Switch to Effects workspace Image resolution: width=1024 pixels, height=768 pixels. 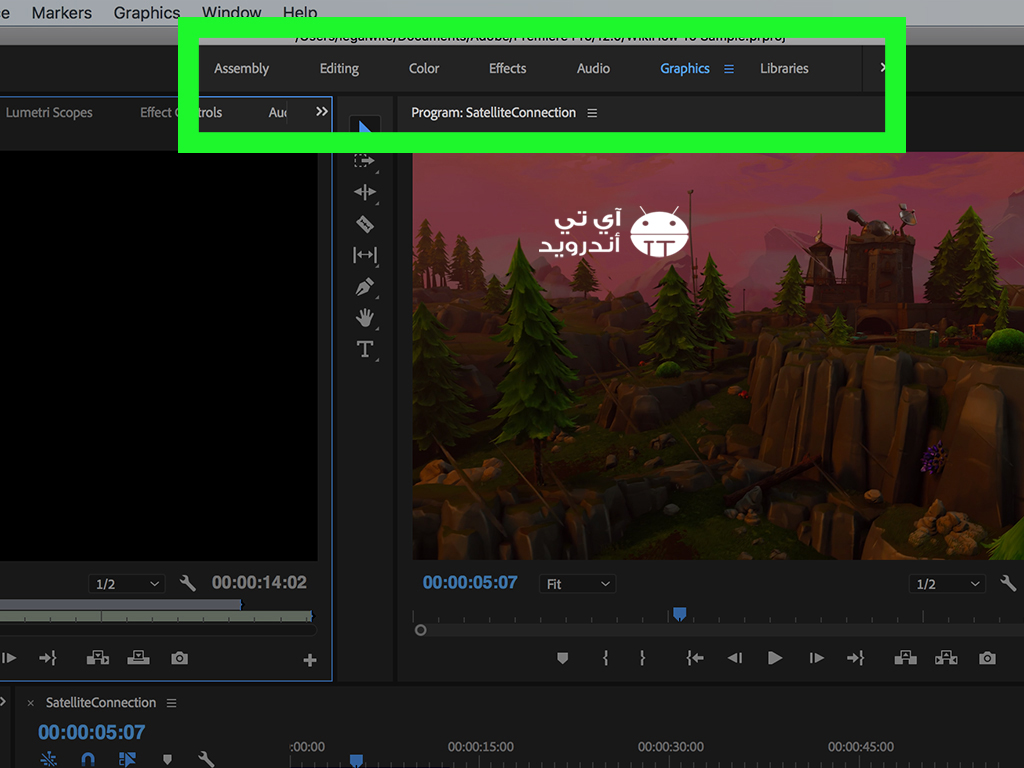click(x=507, y=69)
